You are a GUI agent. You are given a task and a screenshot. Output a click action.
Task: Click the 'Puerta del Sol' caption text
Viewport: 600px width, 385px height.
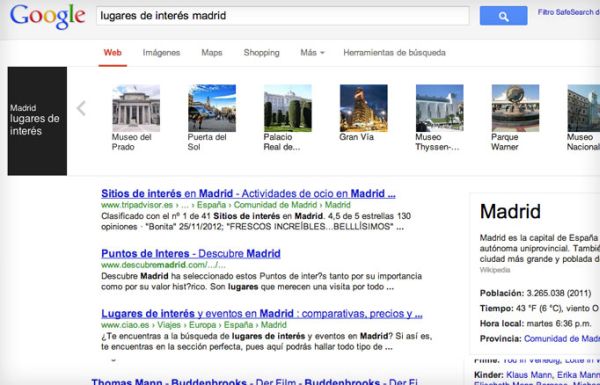[207, 142]
